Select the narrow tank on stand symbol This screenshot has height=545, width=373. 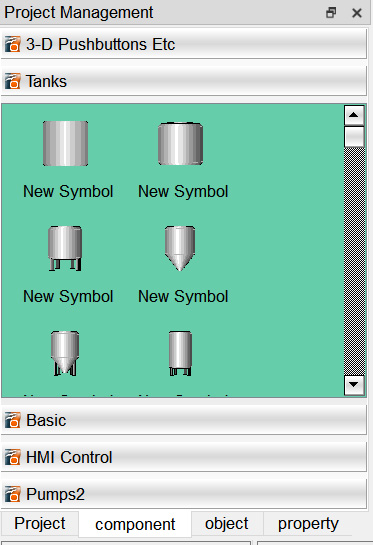pos(180,353)
